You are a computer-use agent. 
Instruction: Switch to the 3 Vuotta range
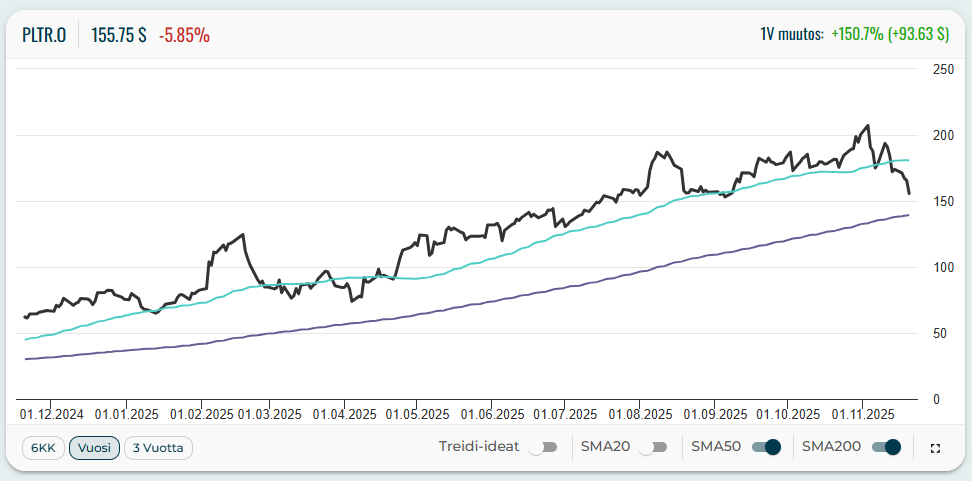click(158, 448)
